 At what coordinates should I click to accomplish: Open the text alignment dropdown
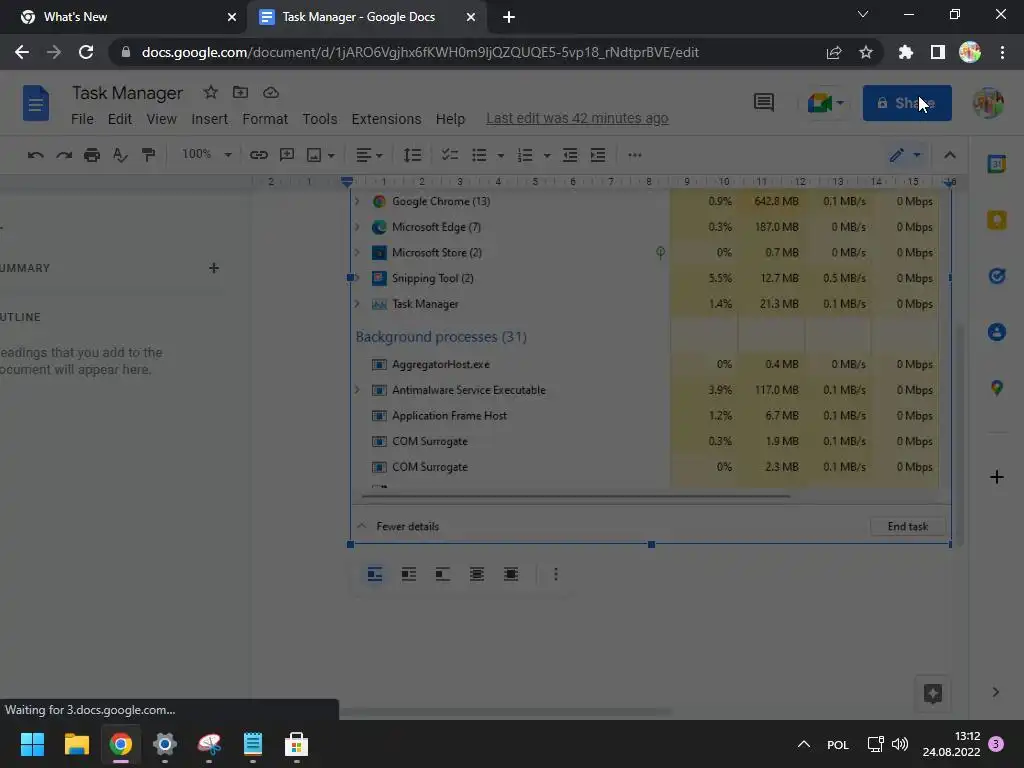pyautogui.click(x=369, y=155)
